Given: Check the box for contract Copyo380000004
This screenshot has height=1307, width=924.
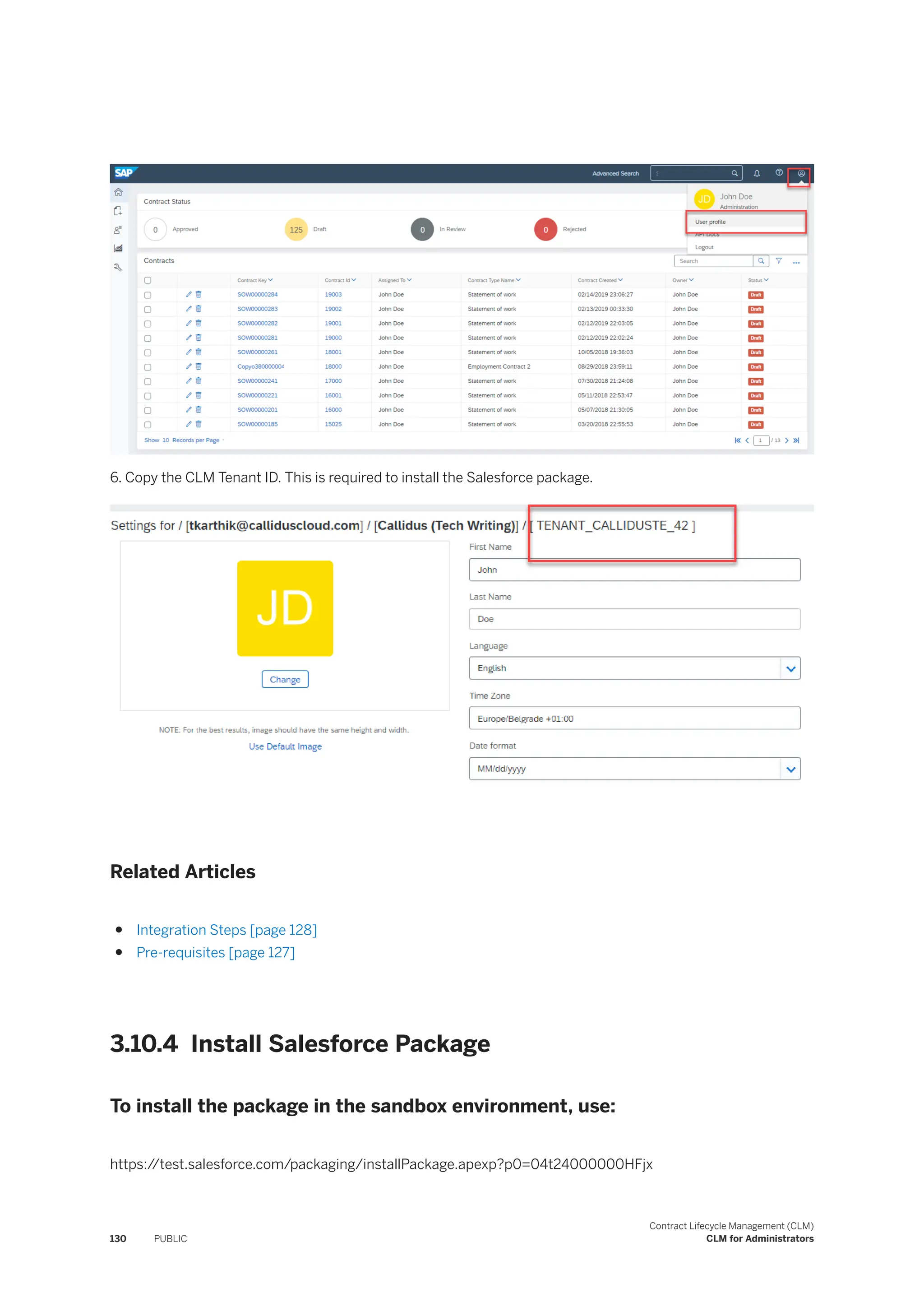Looking at the screenshot, I should [x=148, y=367].
